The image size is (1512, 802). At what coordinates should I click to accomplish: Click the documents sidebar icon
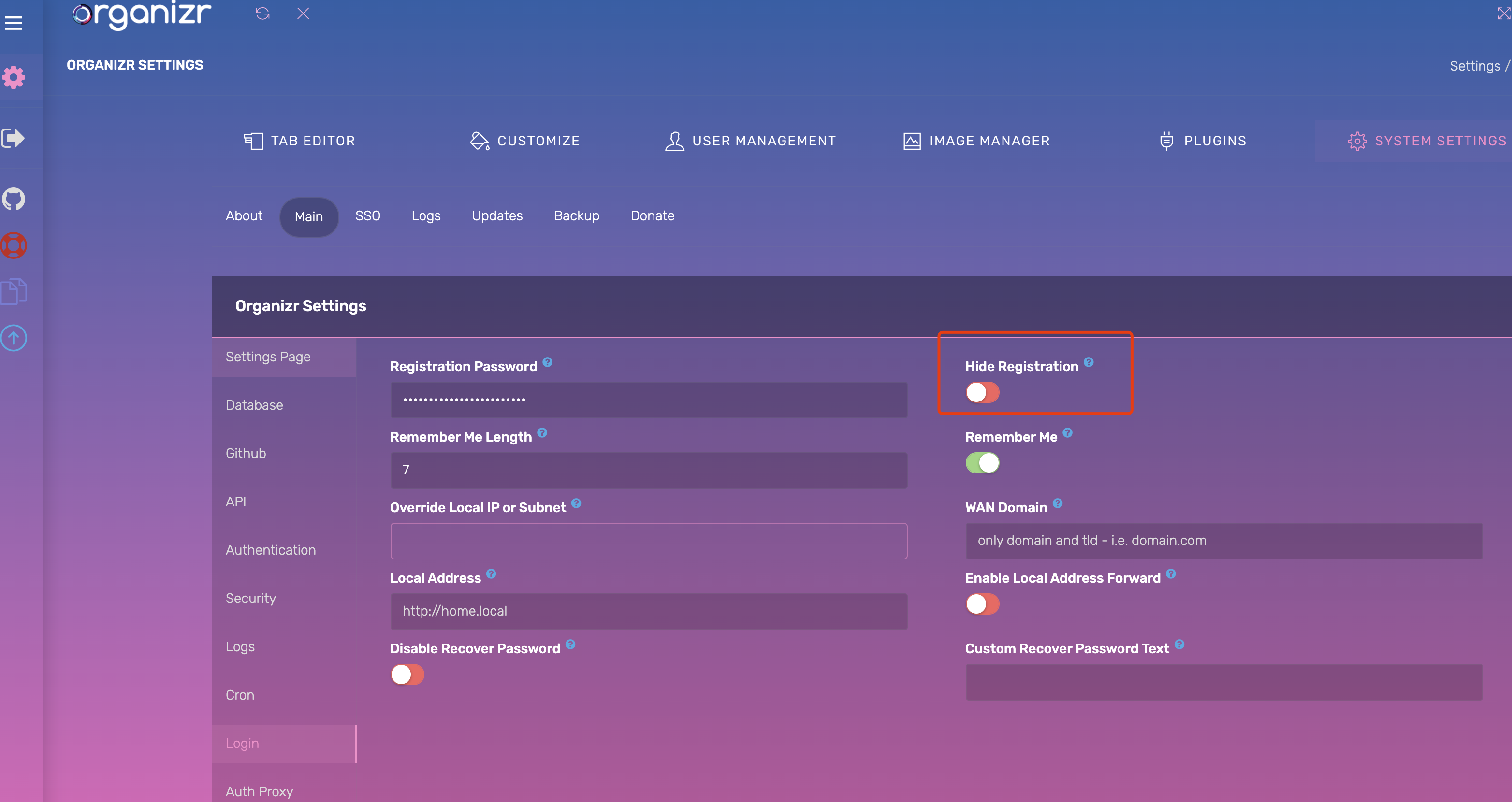[14, 291]
